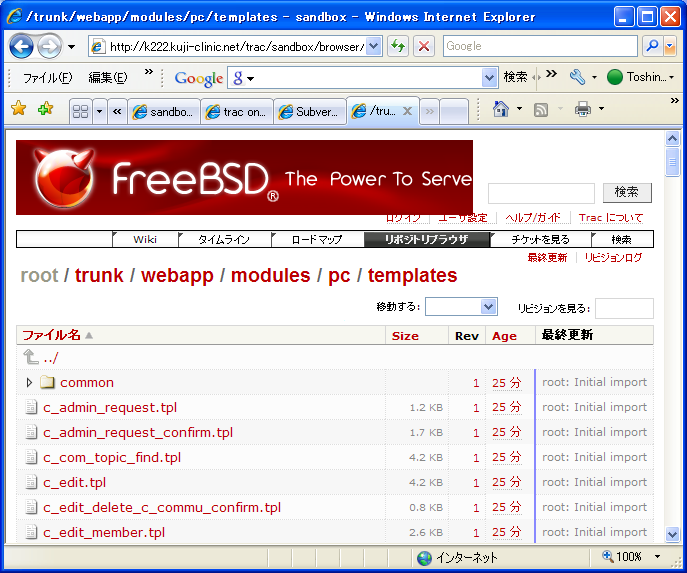Click the parent directory up-arrow icon

pyautogui.click(x=31, y=357)
